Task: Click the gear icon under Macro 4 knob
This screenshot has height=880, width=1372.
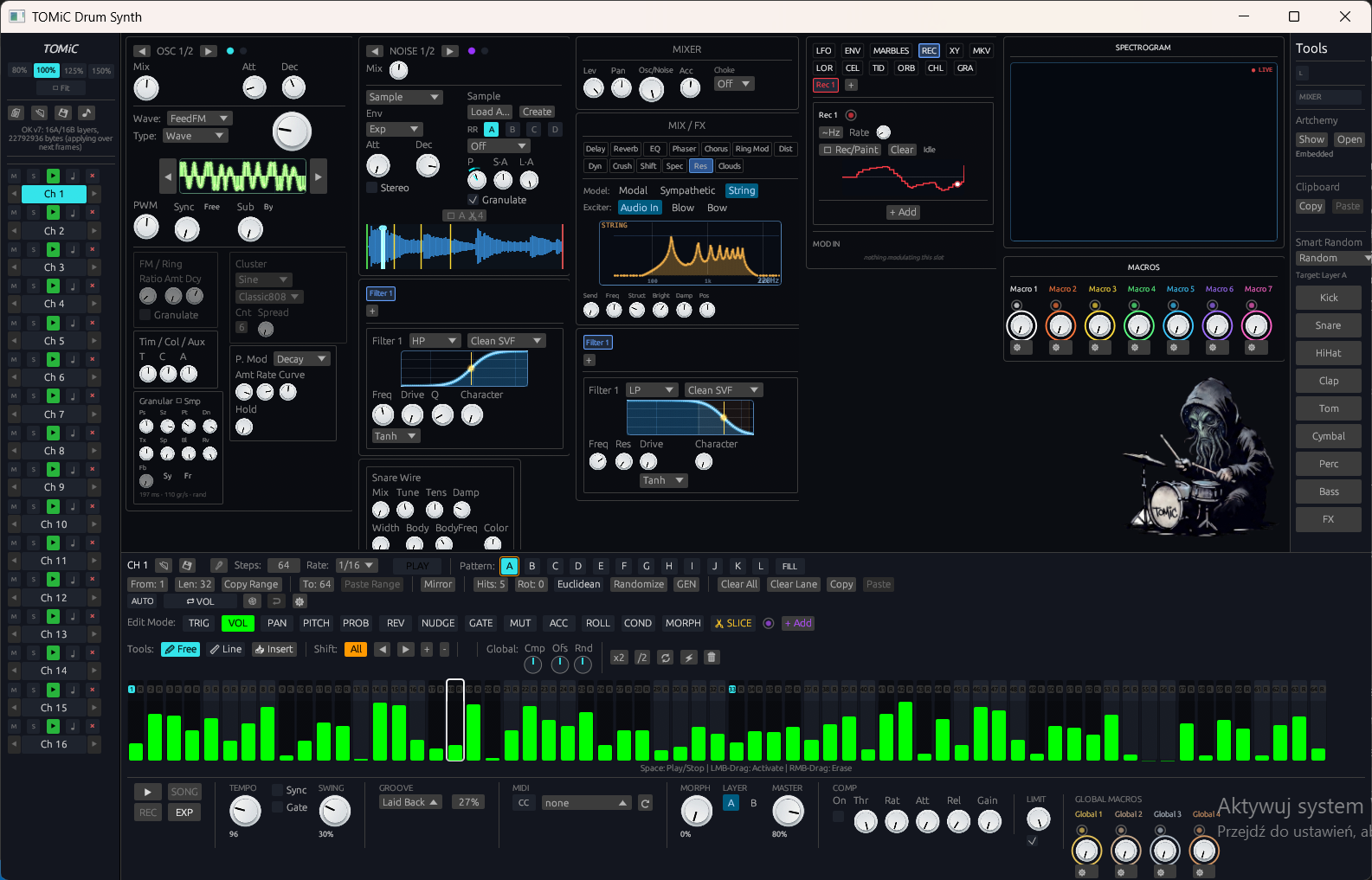Action: pyautogui.click(x=1135, y=348)
